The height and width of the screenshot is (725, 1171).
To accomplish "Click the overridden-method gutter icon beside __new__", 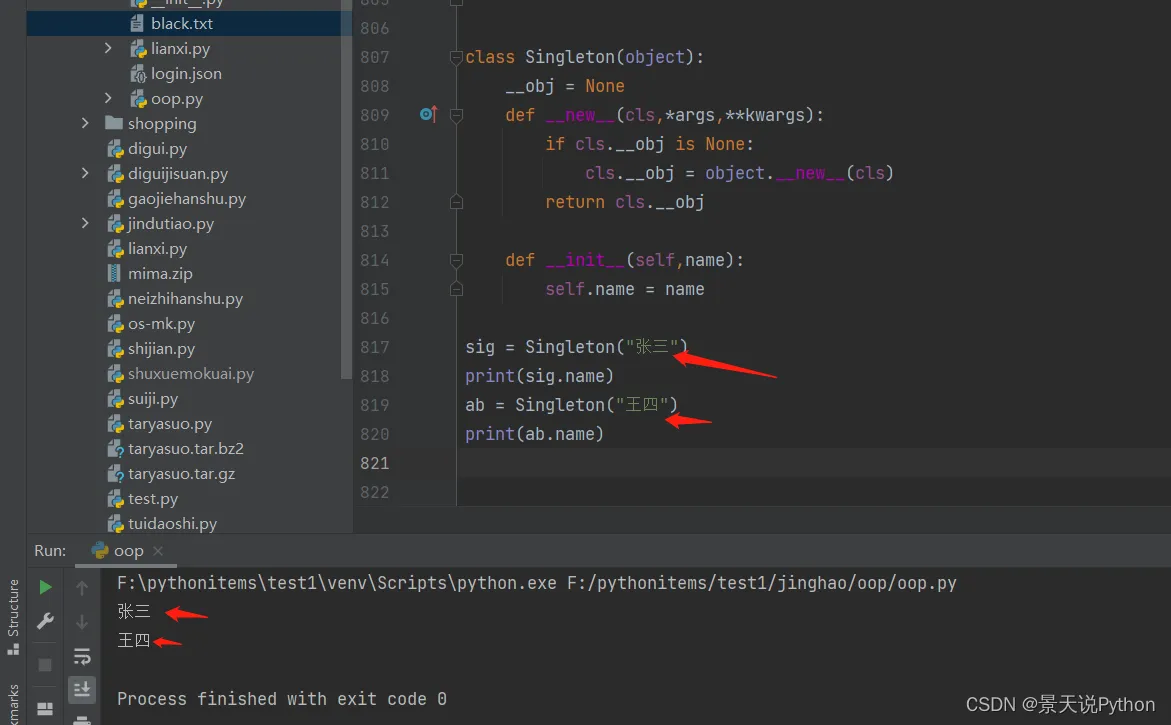I will (x=428, y=115).
